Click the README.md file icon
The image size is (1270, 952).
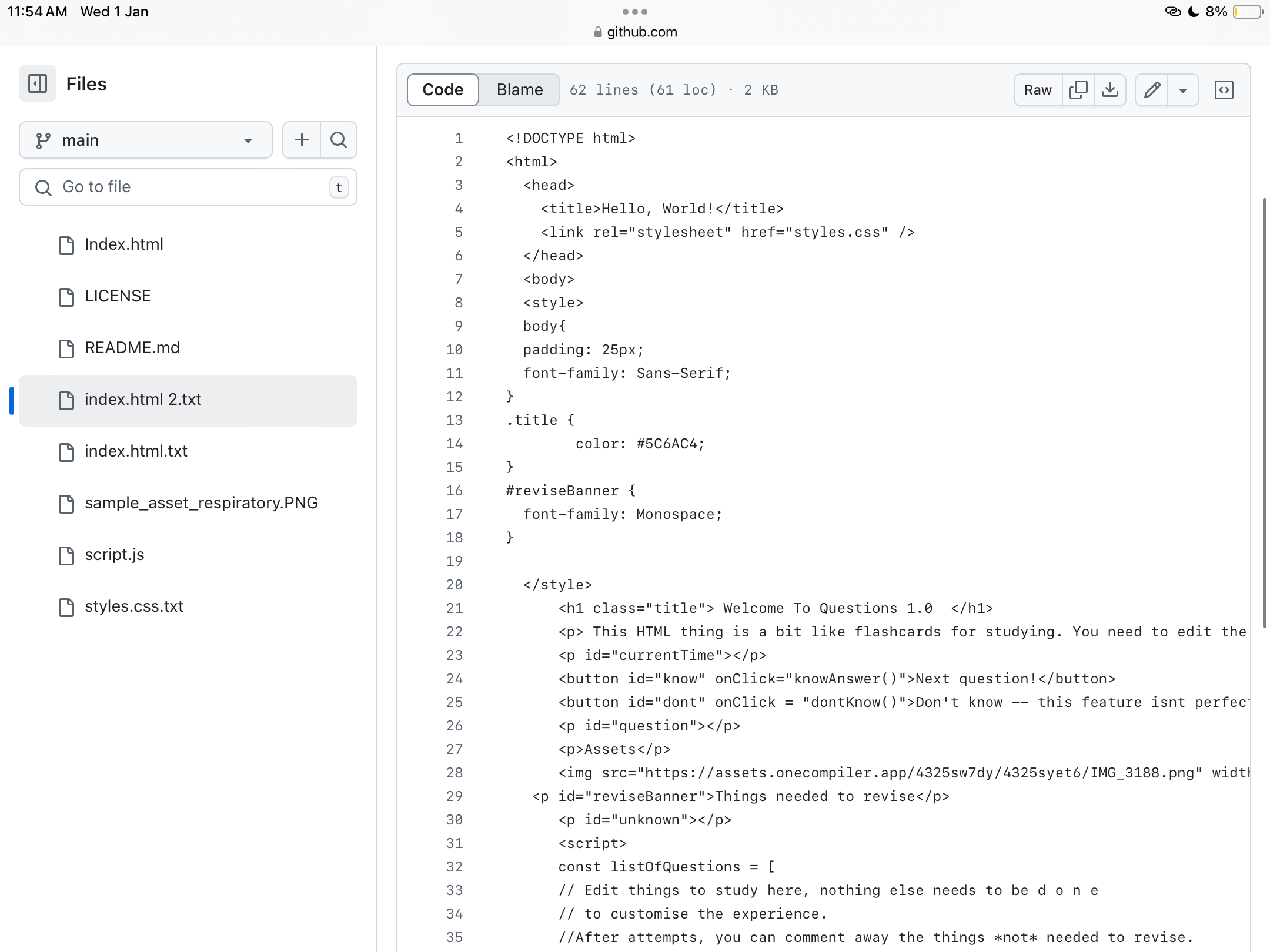click(x=66, y=348)
